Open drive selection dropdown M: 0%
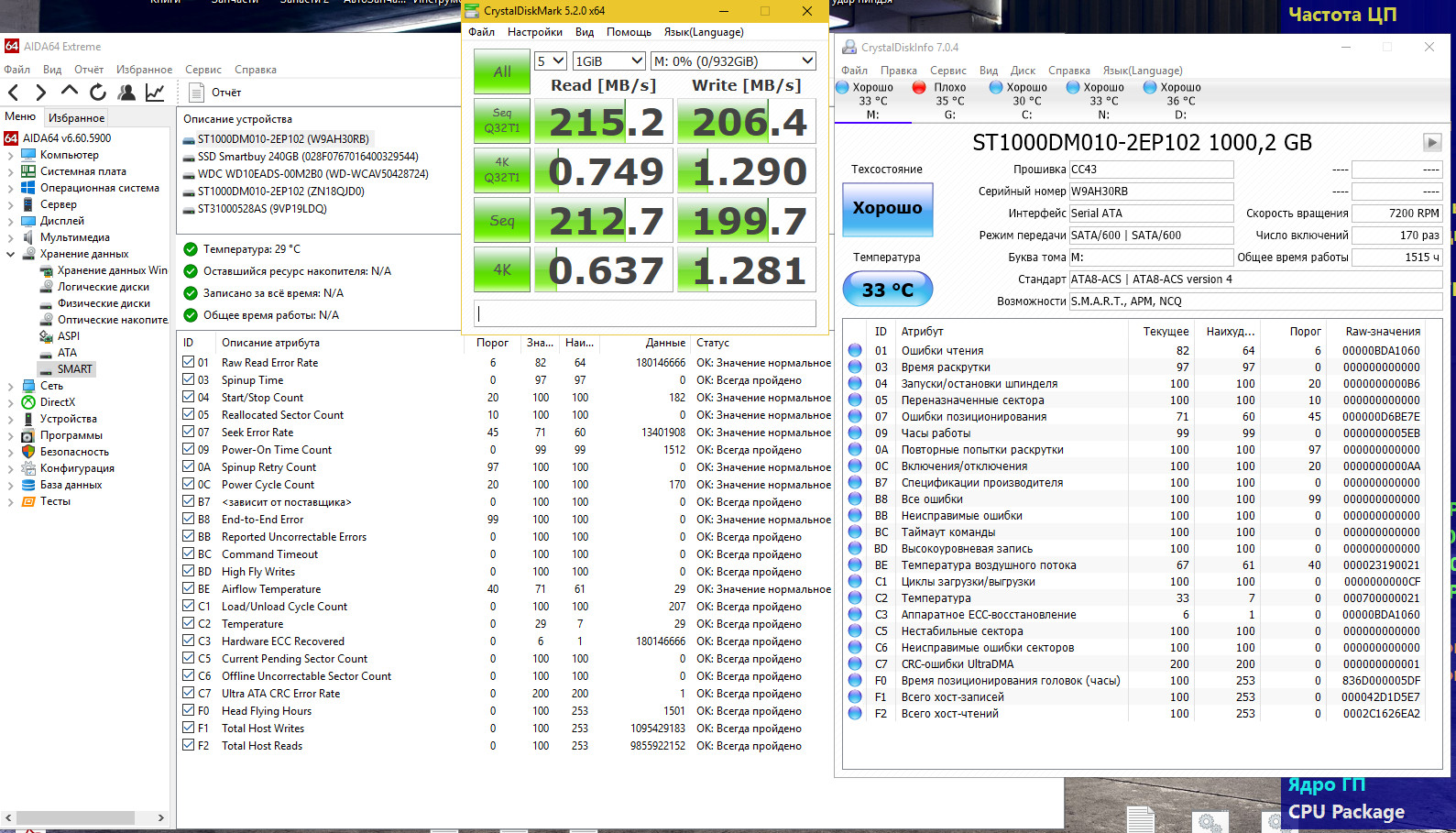Image resolution: width=1456 pixels, height=833 pixels. point(733,61)
